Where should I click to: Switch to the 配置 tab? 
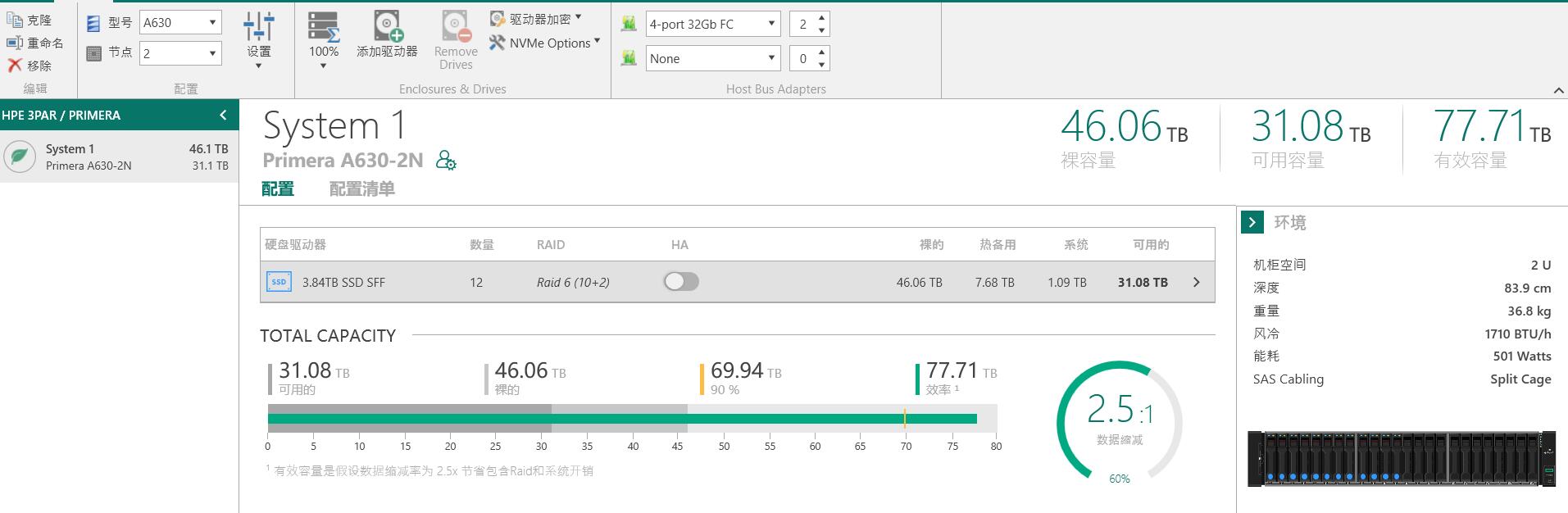[x=278, y=189]
